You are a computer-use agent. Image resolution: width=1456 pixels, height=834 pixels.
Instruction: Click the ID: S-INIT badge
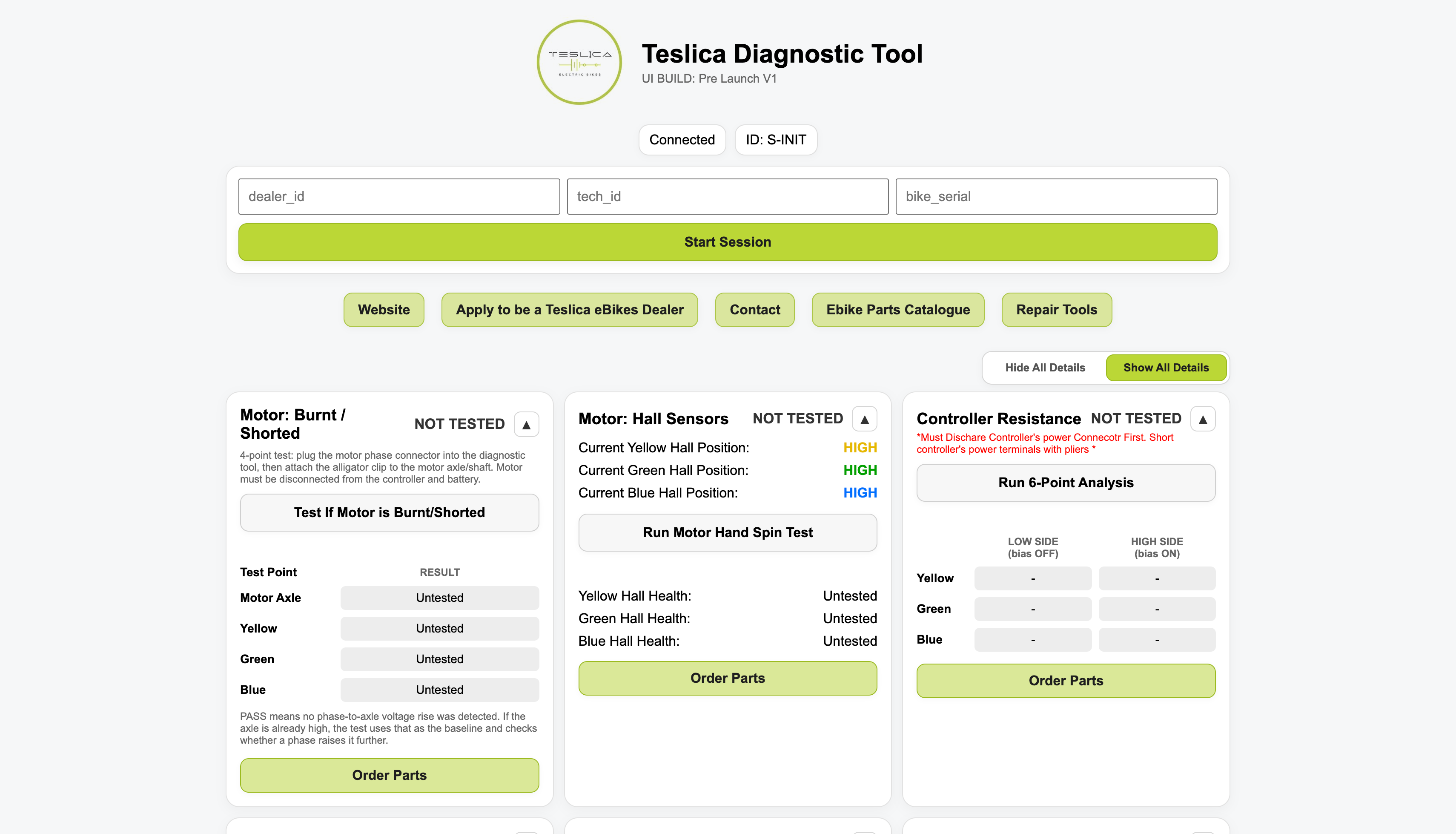pos(776,140)
